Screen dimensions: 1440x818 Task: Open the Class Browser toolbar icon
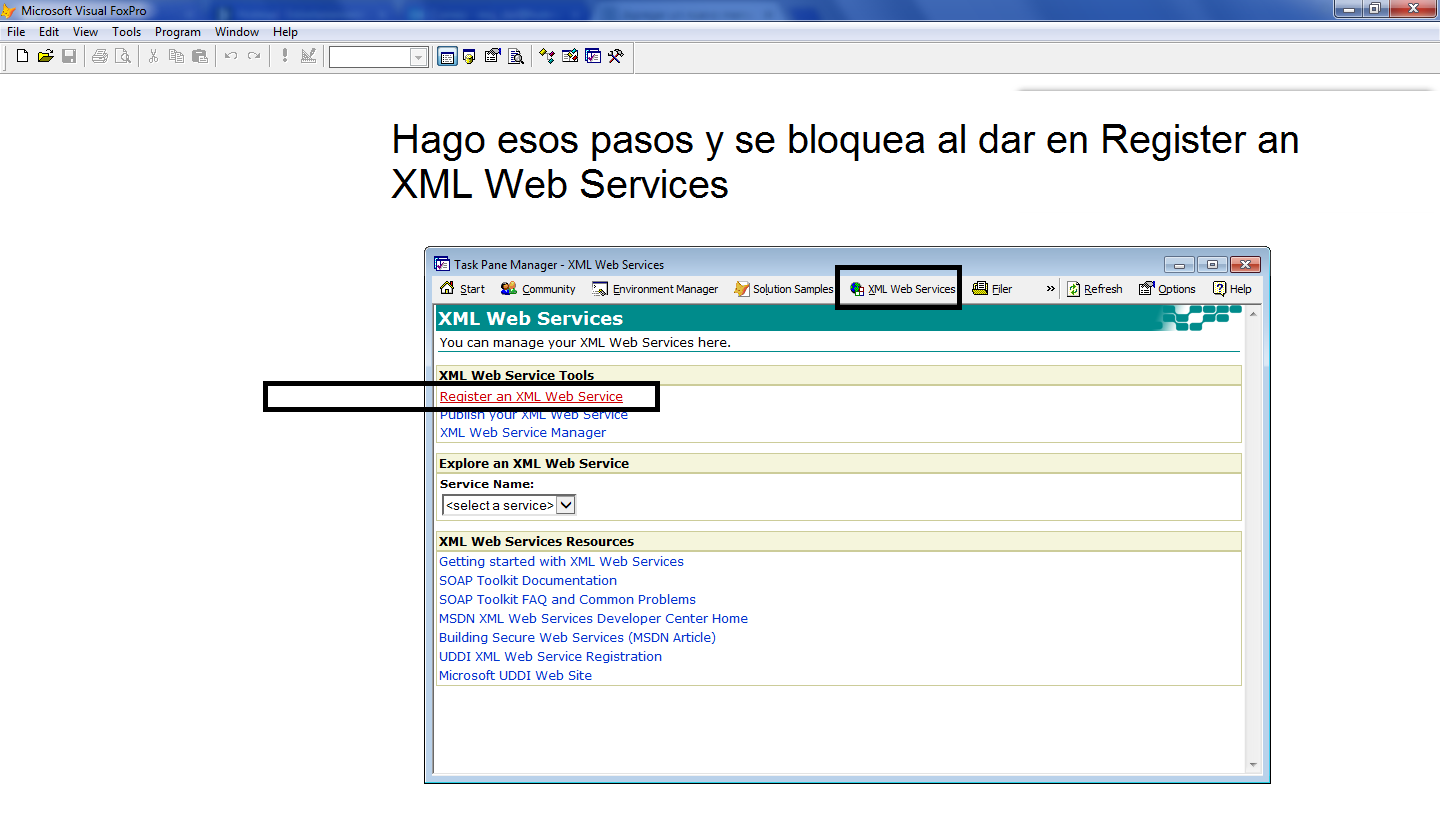coord(547,57)
